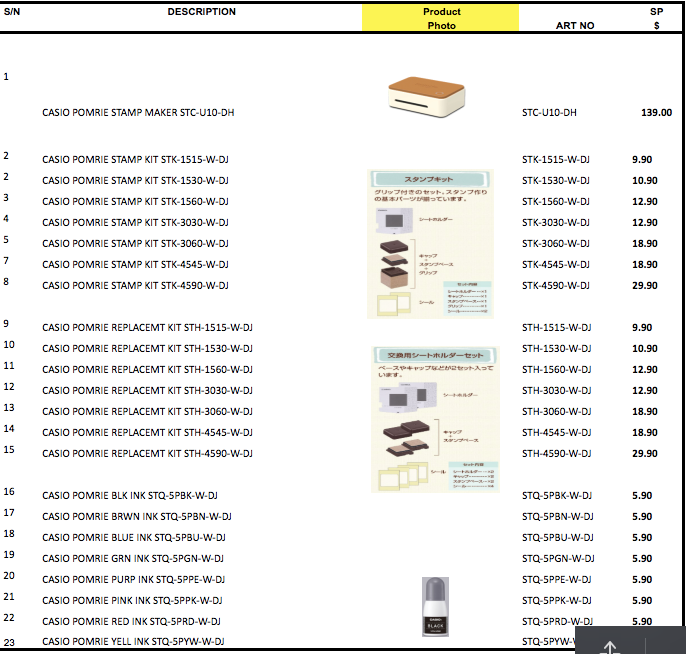Click the 29.90 price in STH-4590-W-DJ row

click(644, 453)
